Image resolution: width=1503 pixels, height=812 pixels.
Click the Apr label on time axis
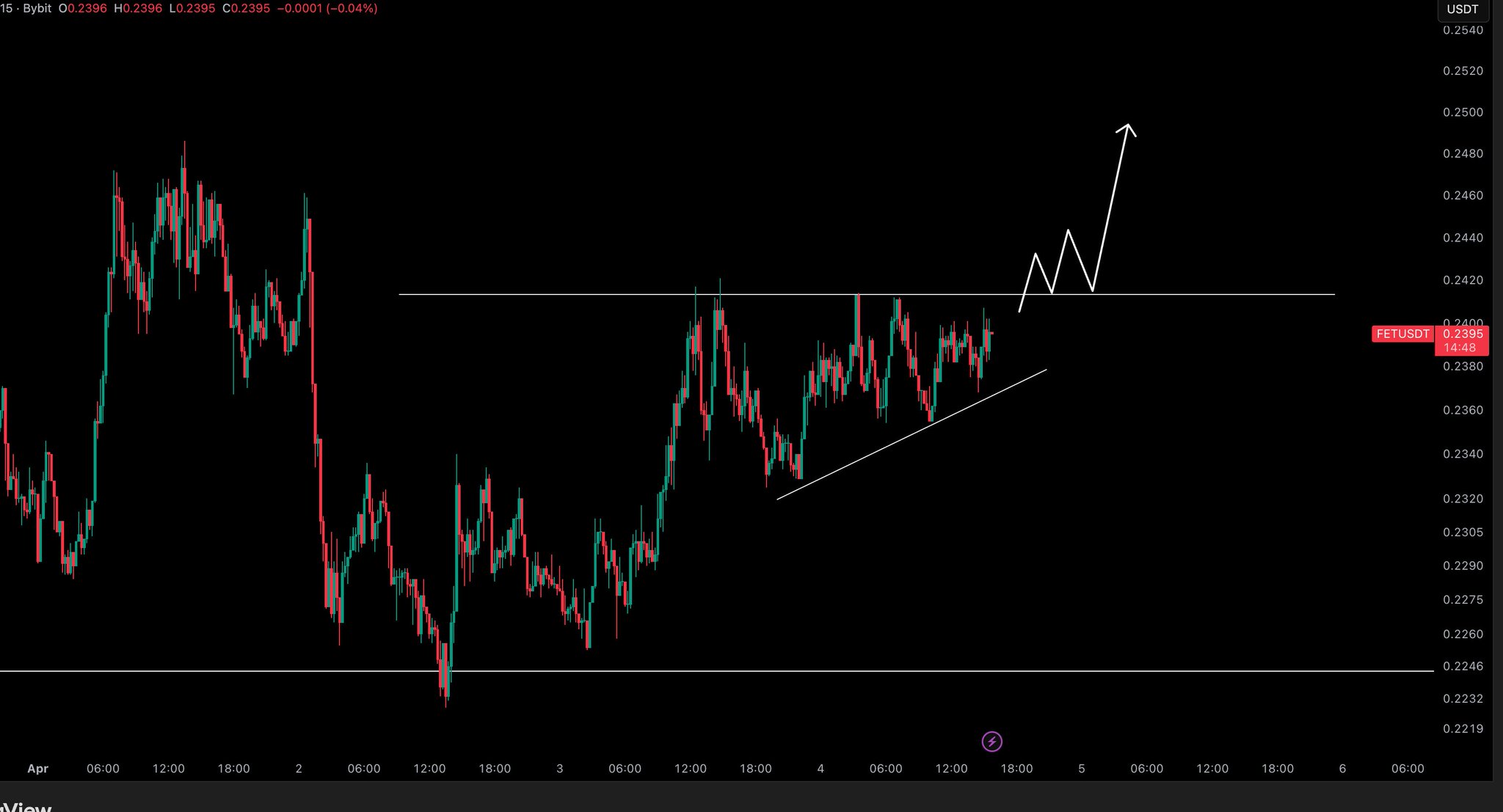click(x=37, y=769)
